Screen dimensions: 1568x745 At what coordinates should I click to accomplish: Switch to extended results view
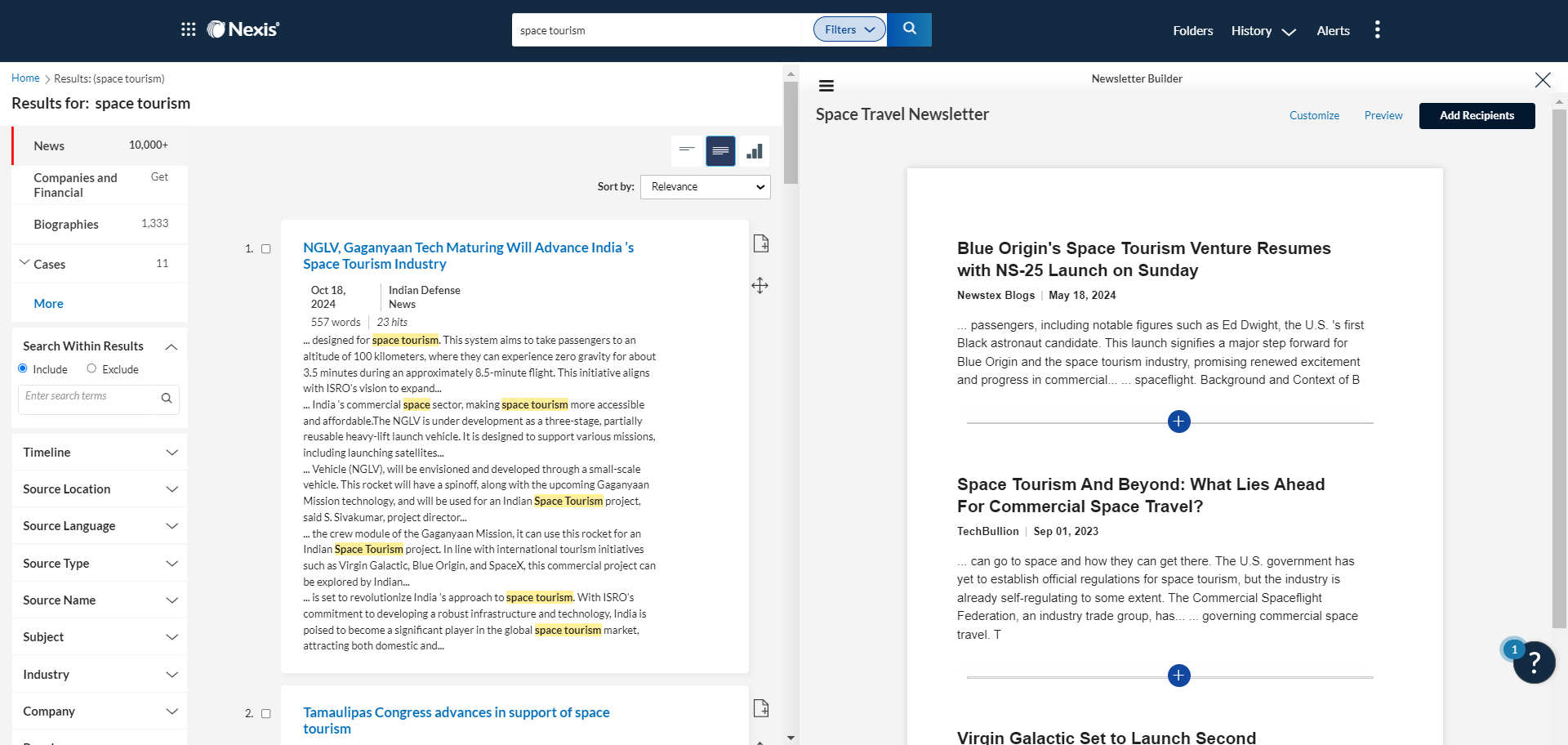[x=720, y=150]
